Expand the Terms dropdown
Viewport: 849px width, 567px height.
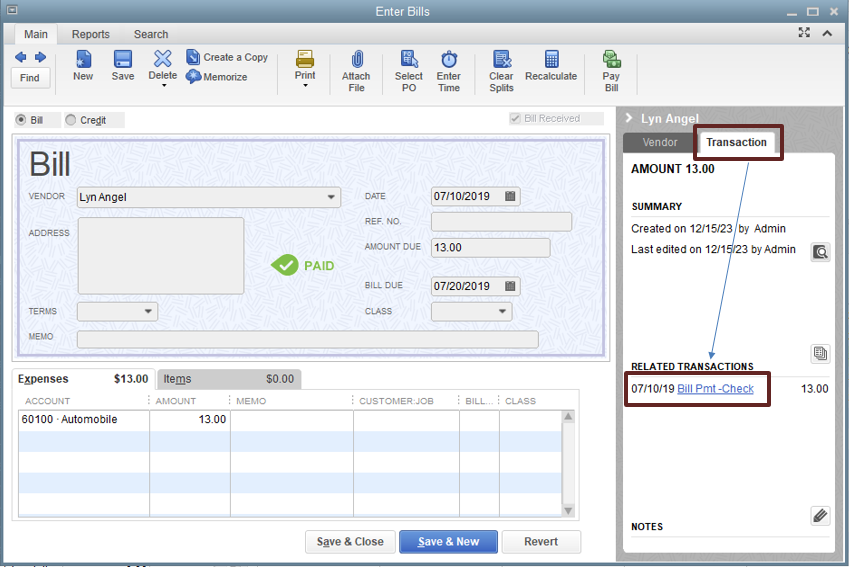pos(148,311)
